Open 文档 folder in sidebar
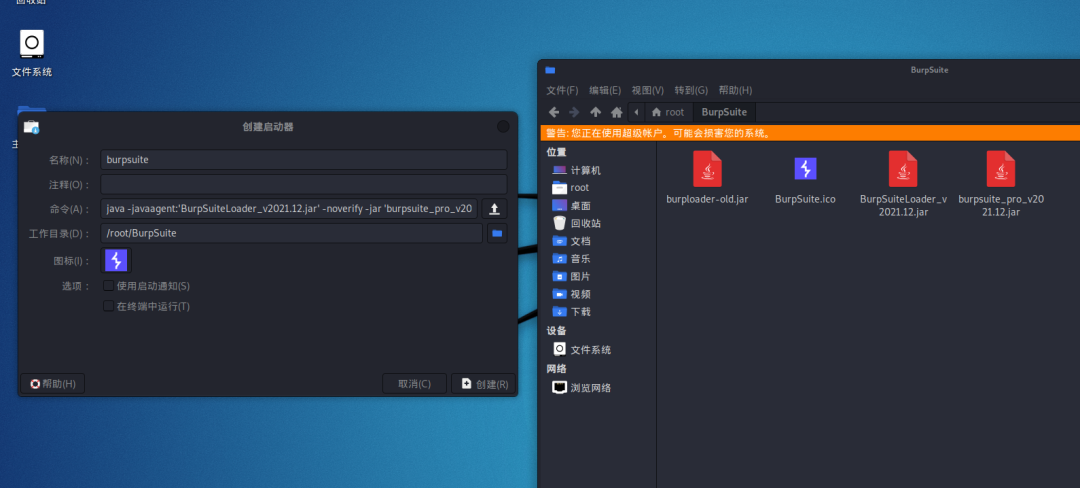 pyautogui.click(x=572, y=242)
